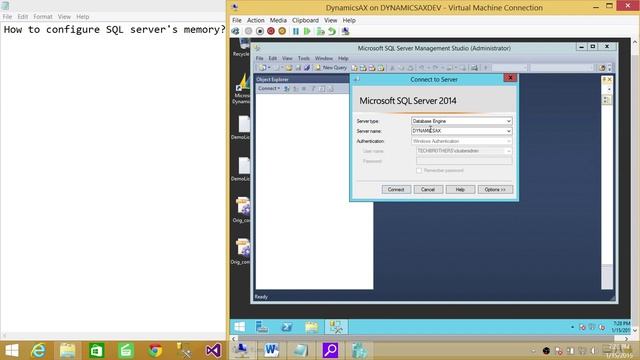Close the Connect to Server dialog
640x360 pixels.
510,78
